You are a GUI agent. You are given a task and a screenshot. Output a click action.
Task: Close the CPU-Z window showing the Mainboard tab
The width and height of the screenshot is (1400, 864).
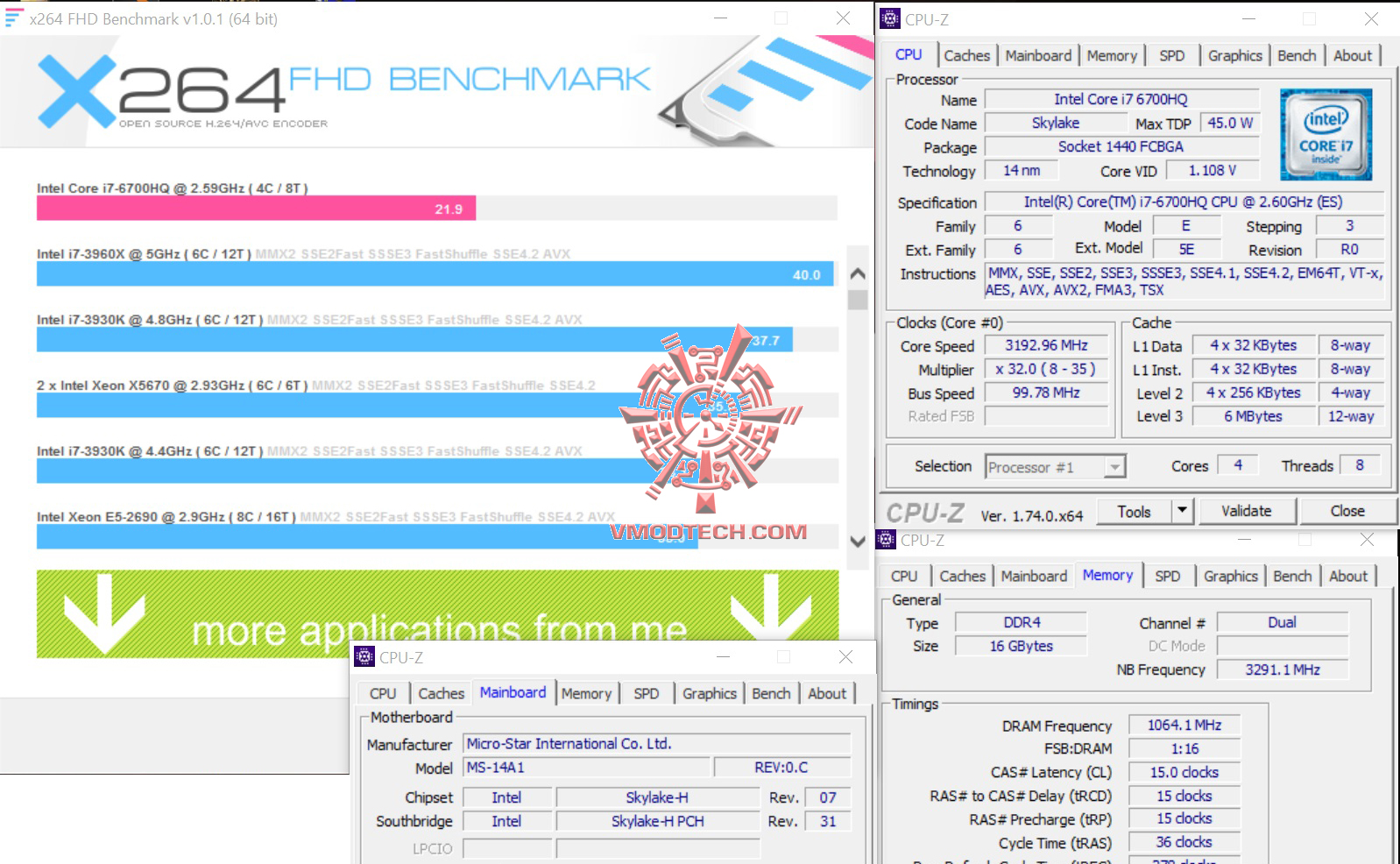(x=845, y=656)
